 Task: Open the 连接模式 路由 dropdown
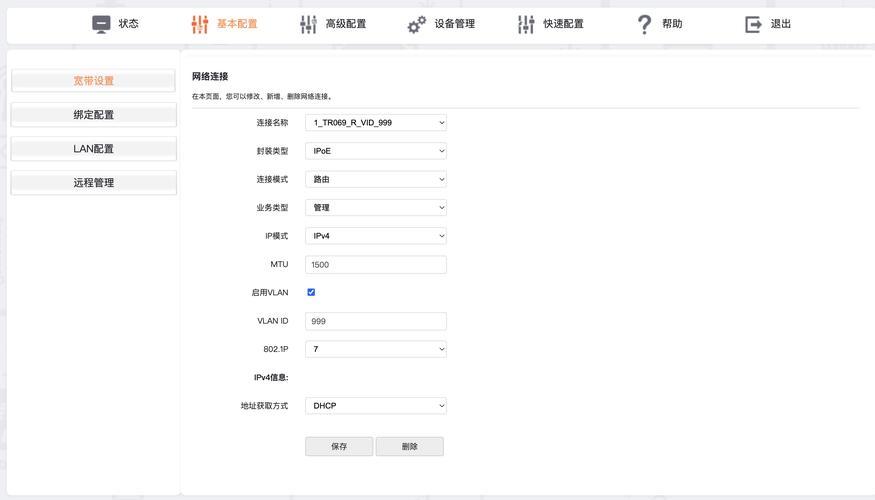[x=376, y=179]
